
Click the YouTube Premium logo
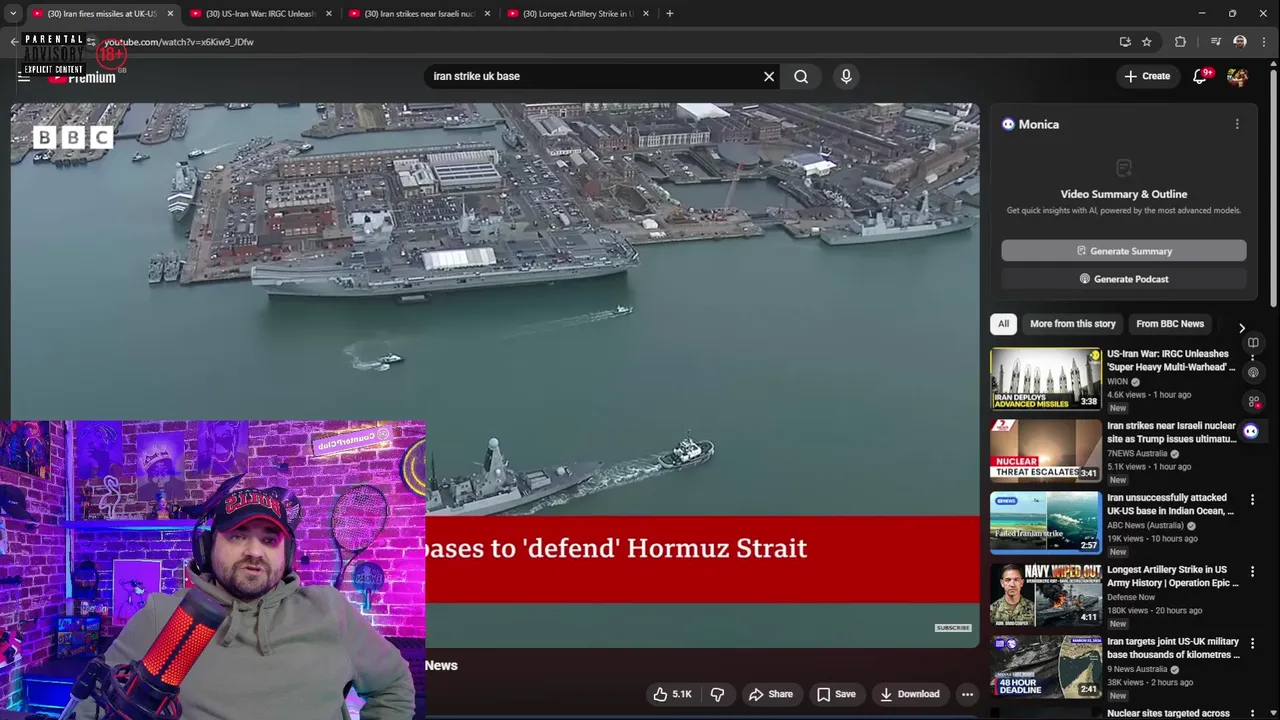[x=82, y=77]
